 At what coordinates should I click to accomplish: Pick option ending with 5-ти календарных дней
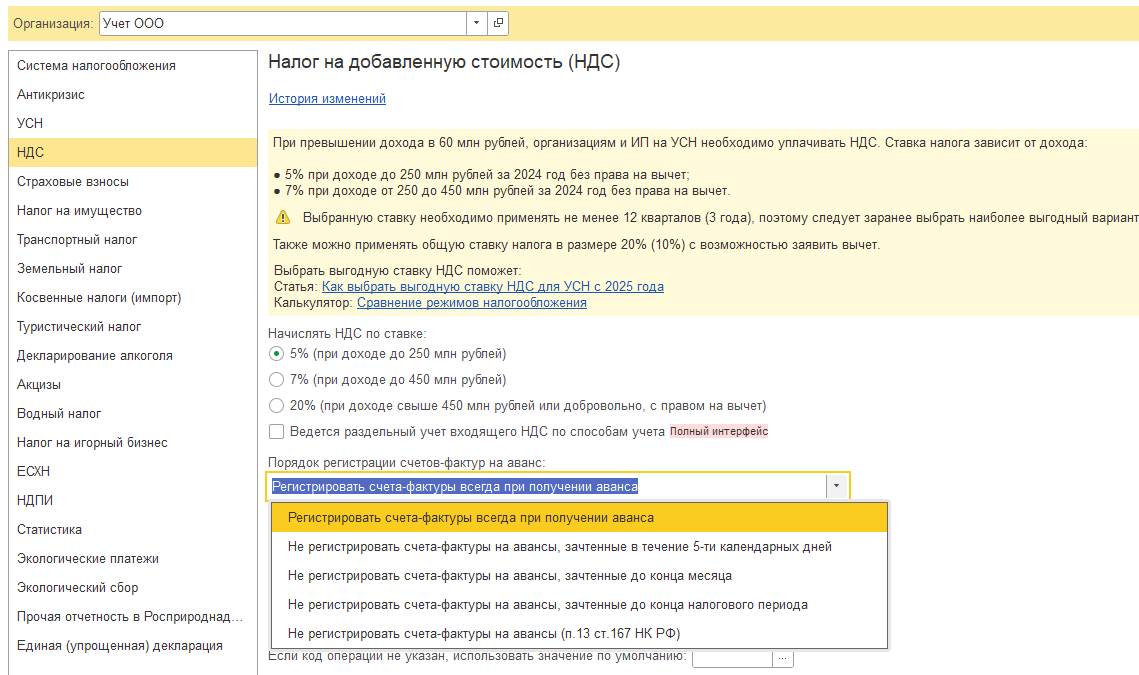[559, 547]
